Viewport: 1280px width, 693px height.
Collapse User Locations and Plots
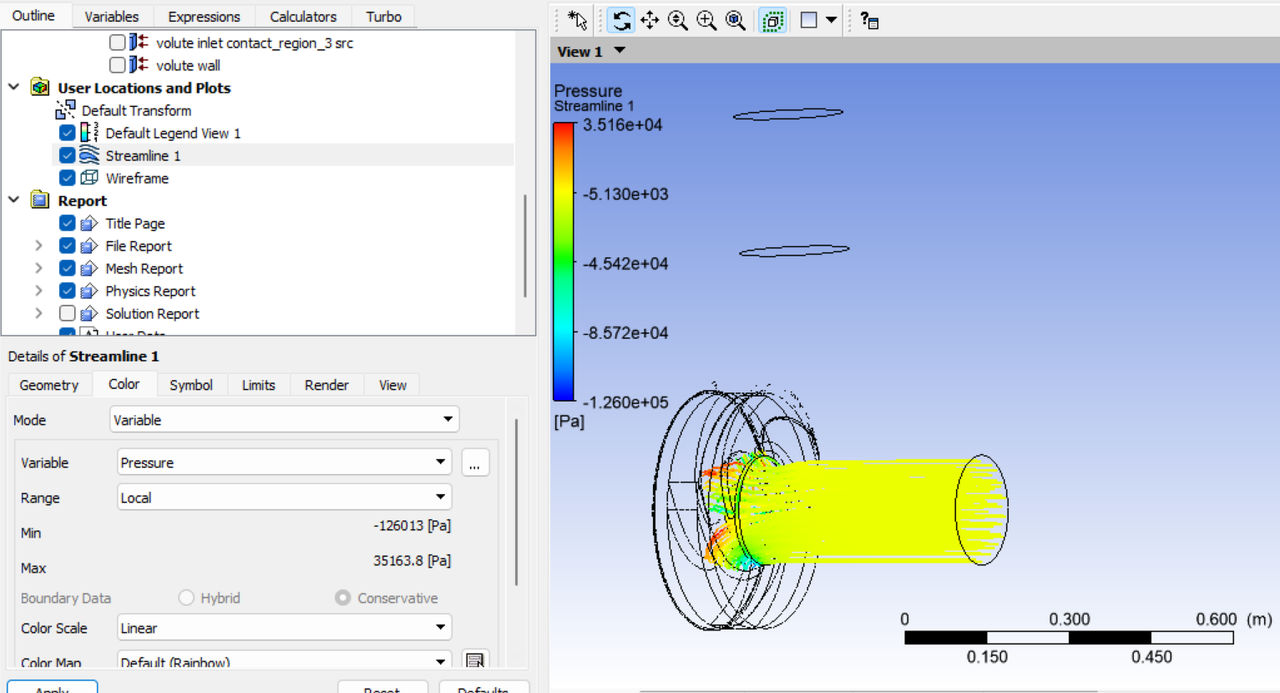tap(14, 88)
